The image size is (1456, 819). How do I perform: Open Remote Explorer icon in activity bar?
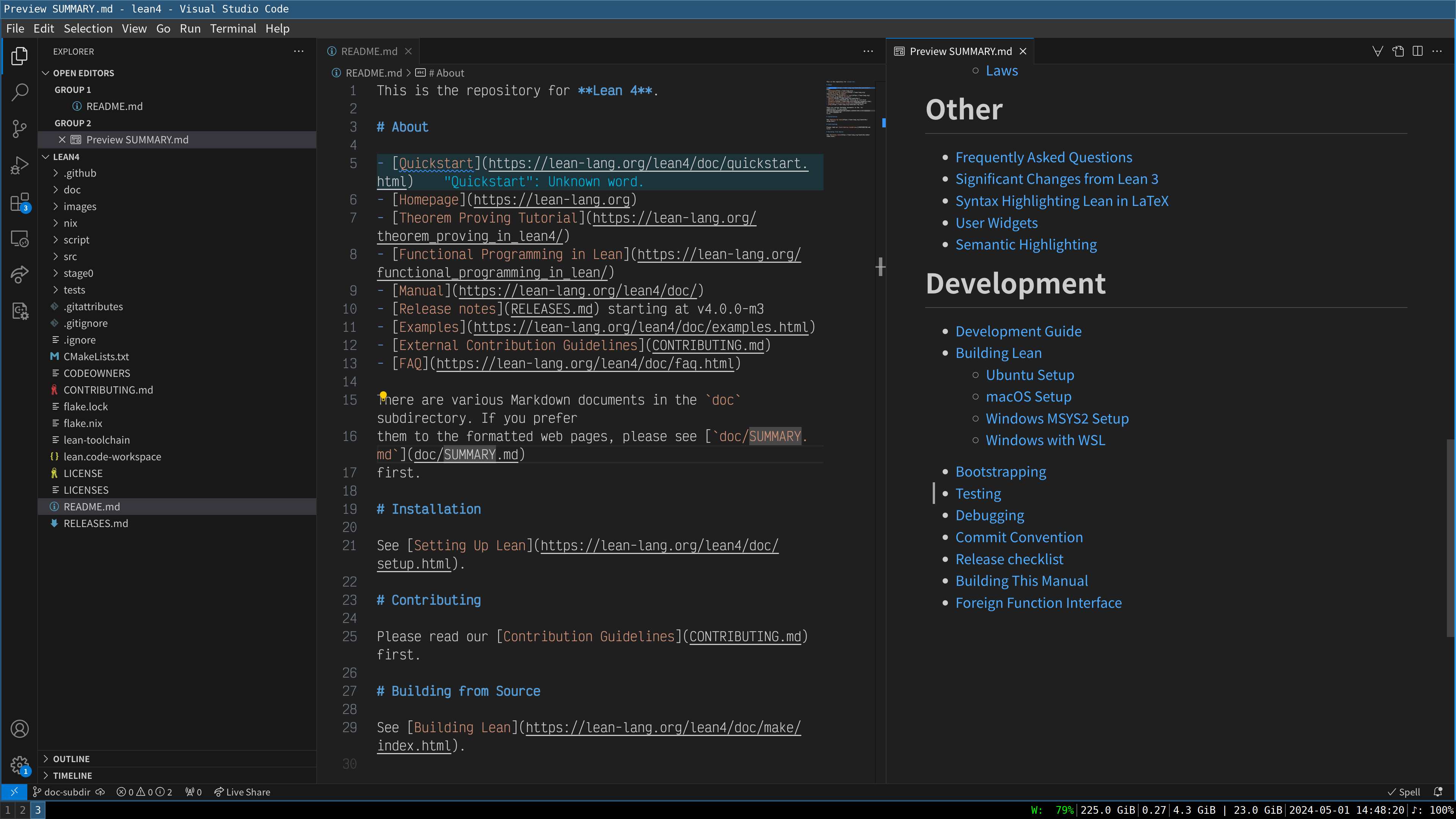coord(19,238)
